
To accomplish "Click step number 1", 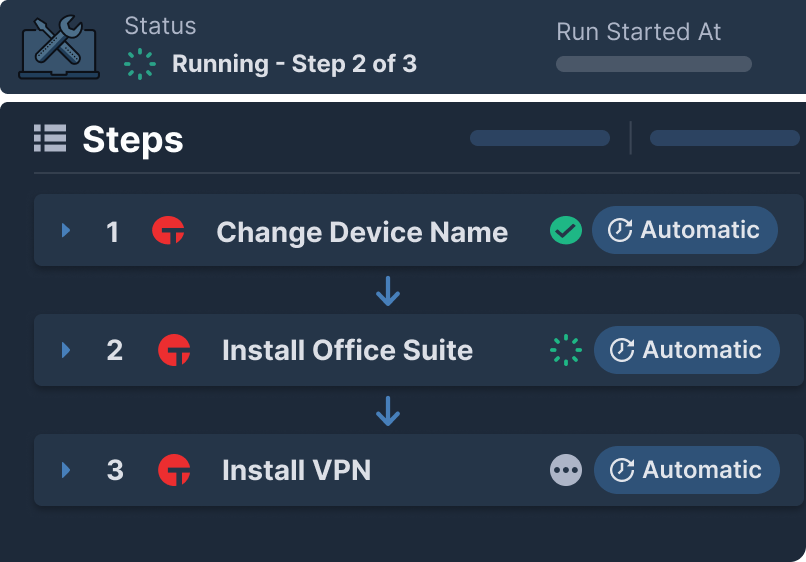I will coord(113,232).
